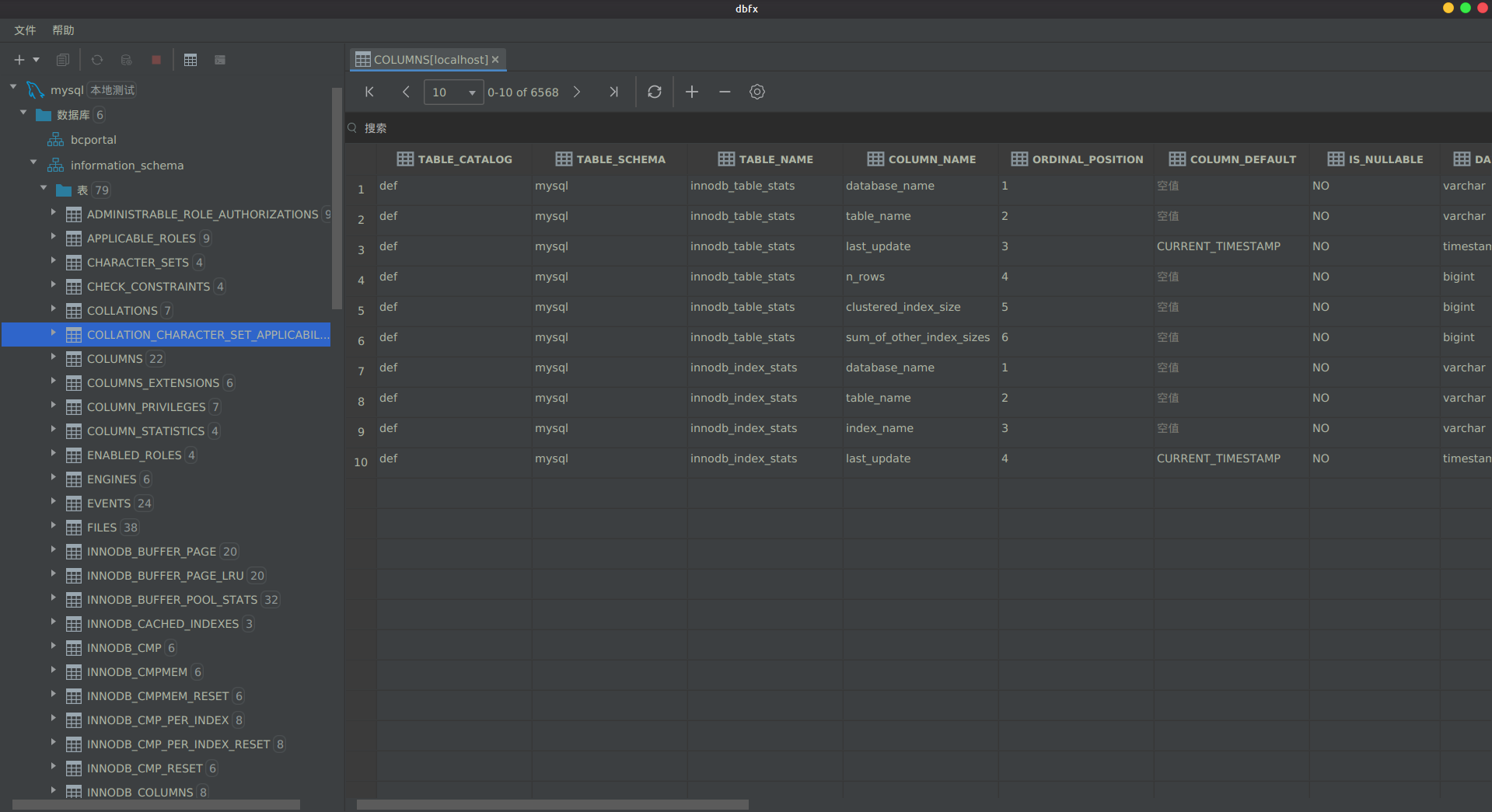The height and width of the screenshot is (812, 1492).
Task: Expand the COLUMNS table node
Action: [x=53, y=357]
